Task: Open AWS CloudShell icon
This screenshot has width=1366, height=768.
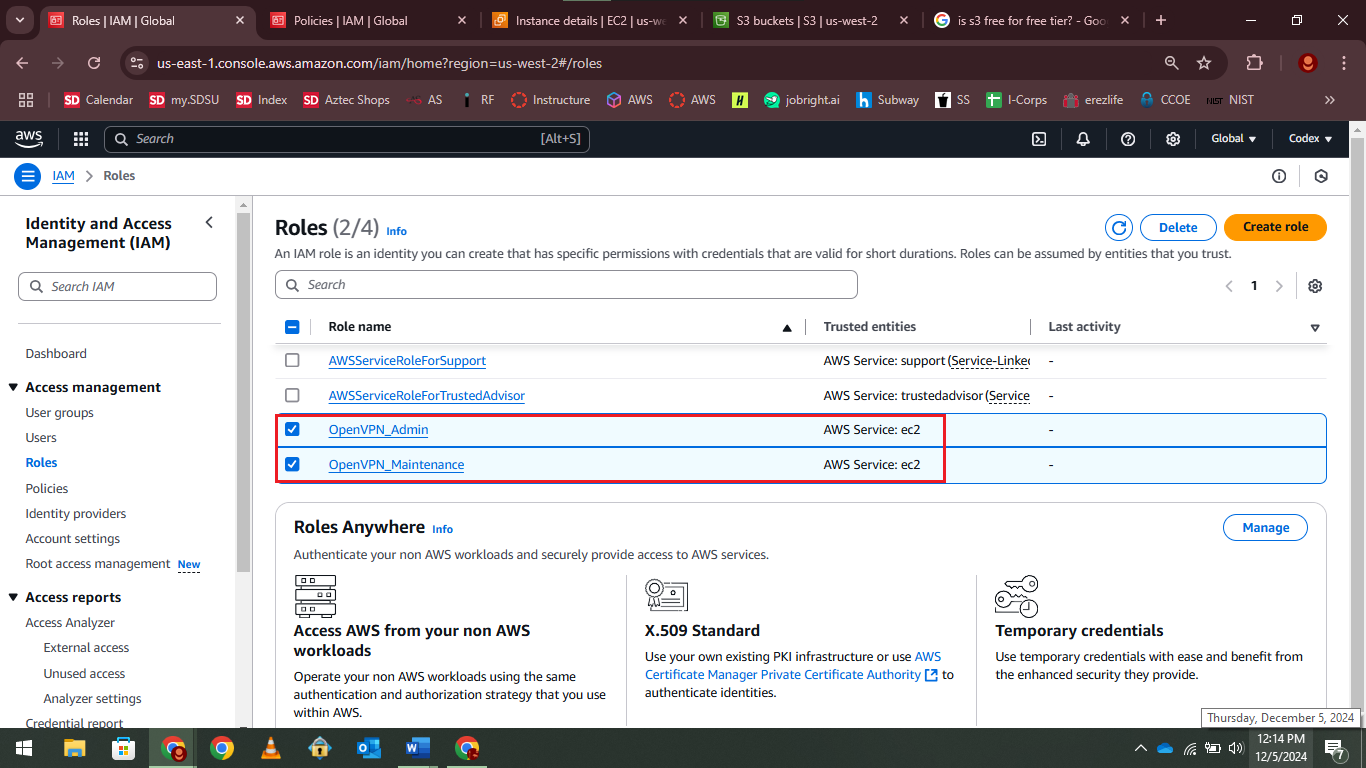Action: [x=1040, y=139]
